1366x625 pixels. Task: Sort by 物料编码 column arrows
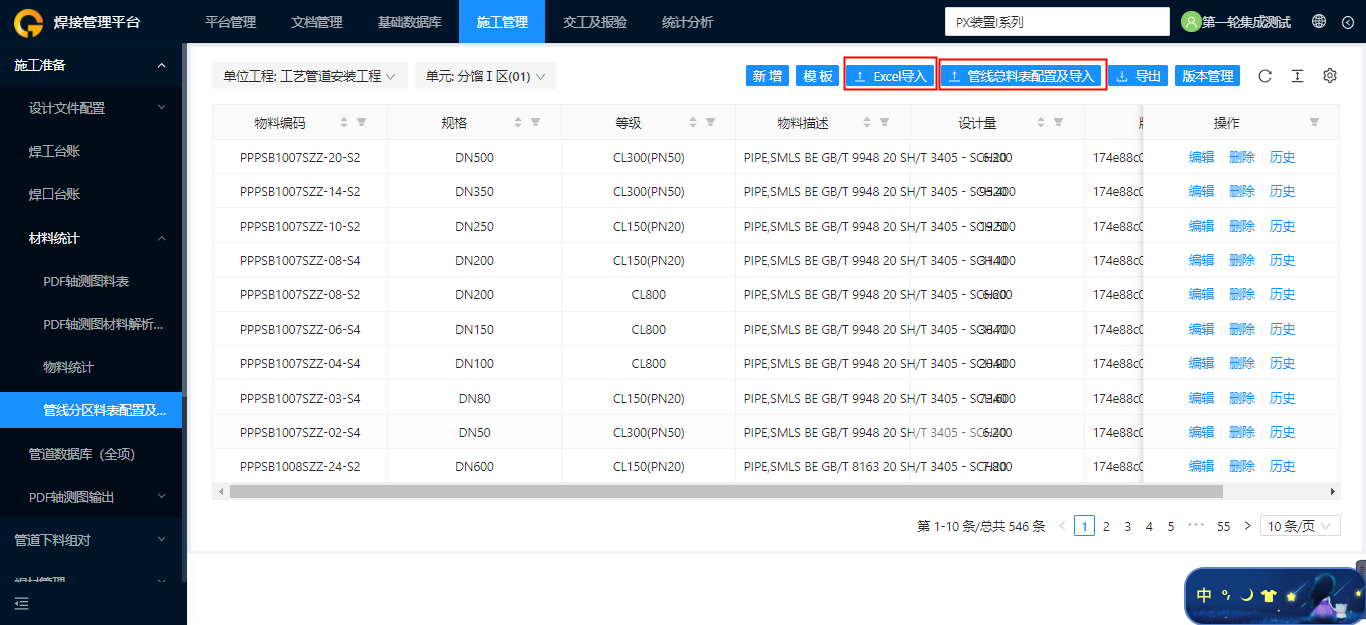[344, 122]
